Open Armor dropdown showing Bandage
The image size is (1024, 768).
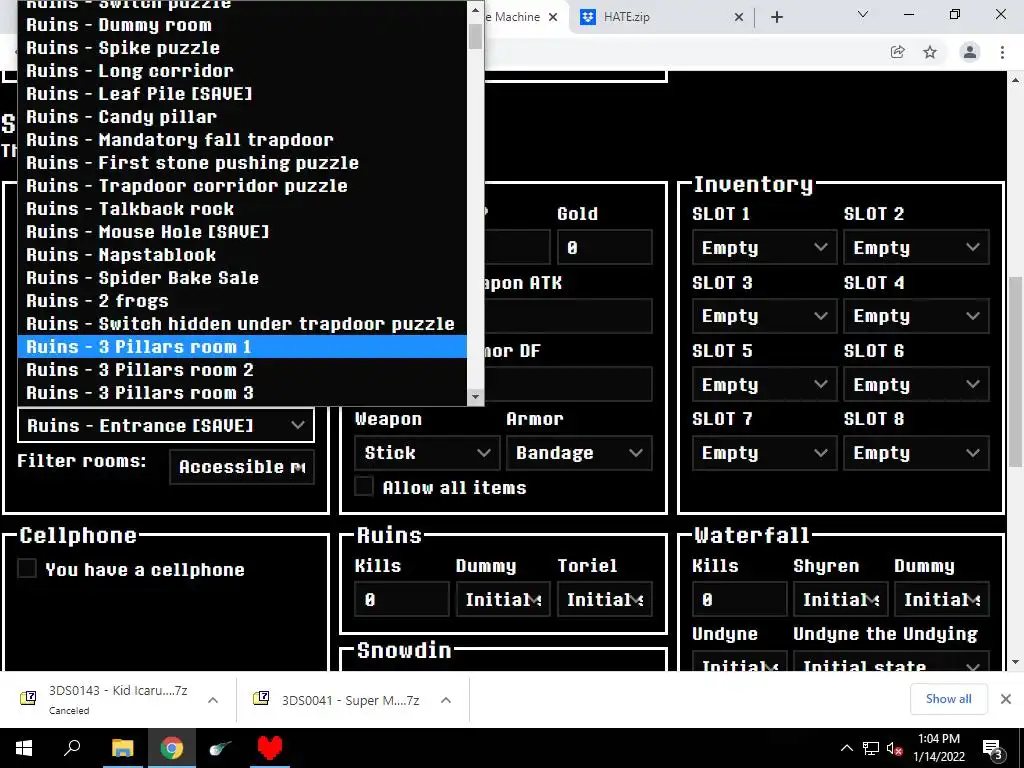pos(579,453)
